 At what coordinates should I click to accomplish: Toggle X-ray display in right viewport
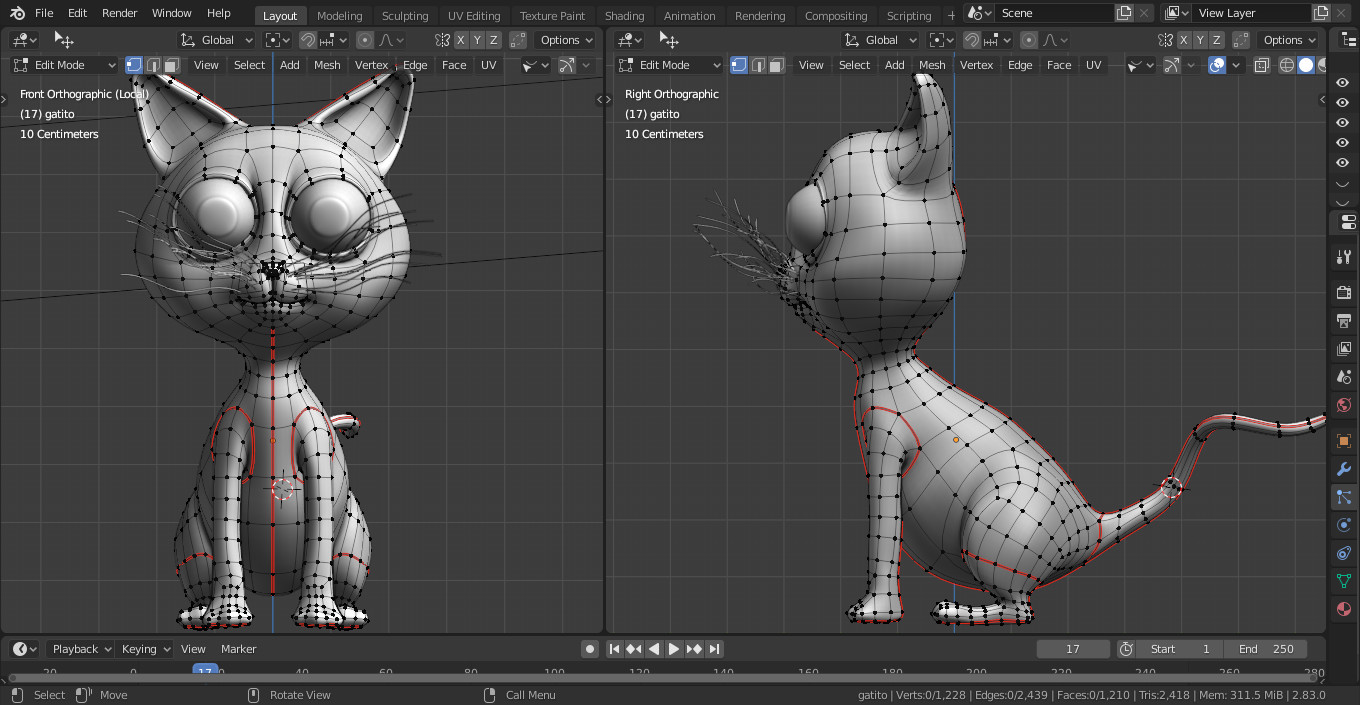tap(1262, 65)
